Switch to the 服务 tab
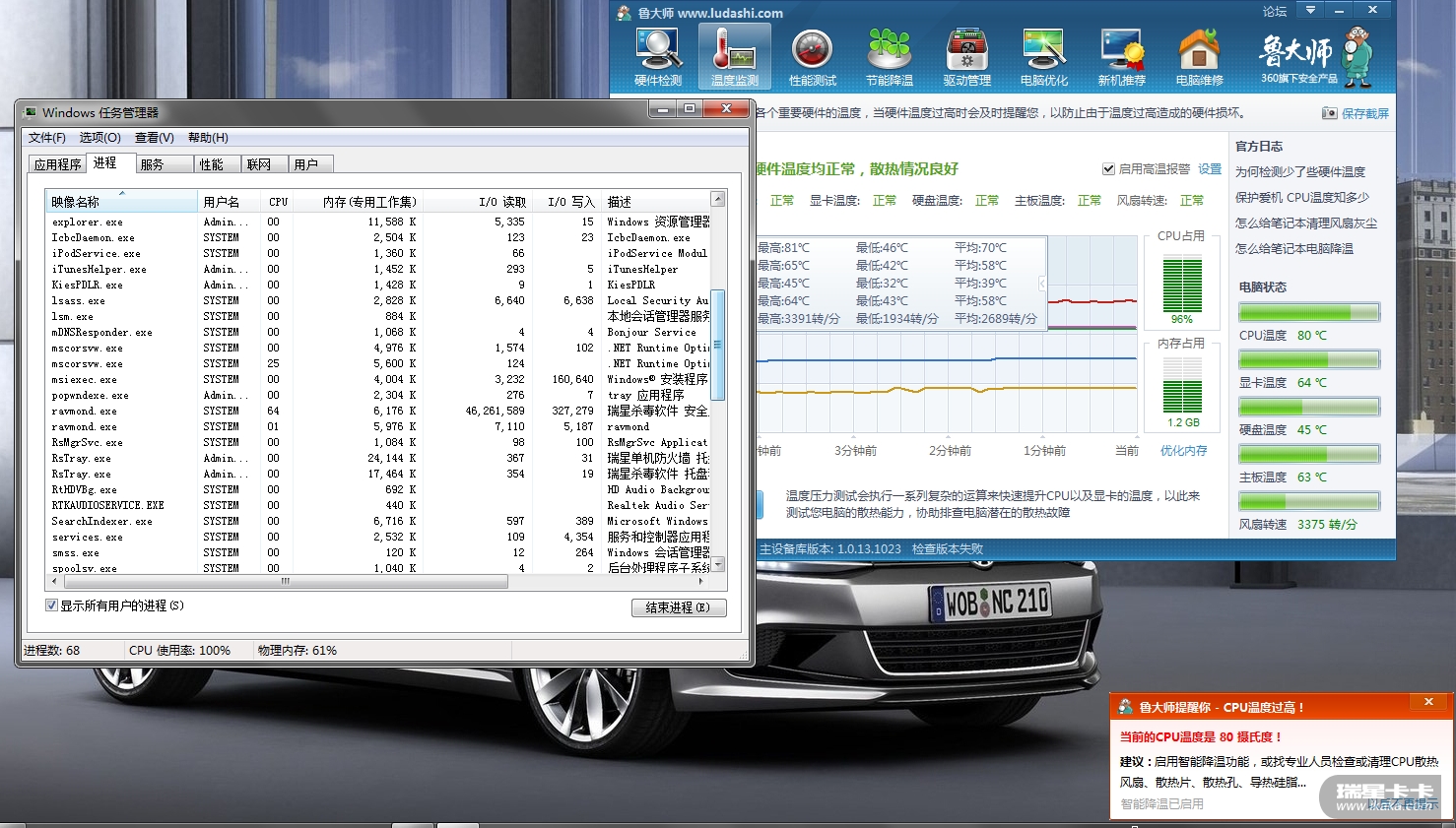Viewport: 1456px width, 828px height. pos(164,164)
